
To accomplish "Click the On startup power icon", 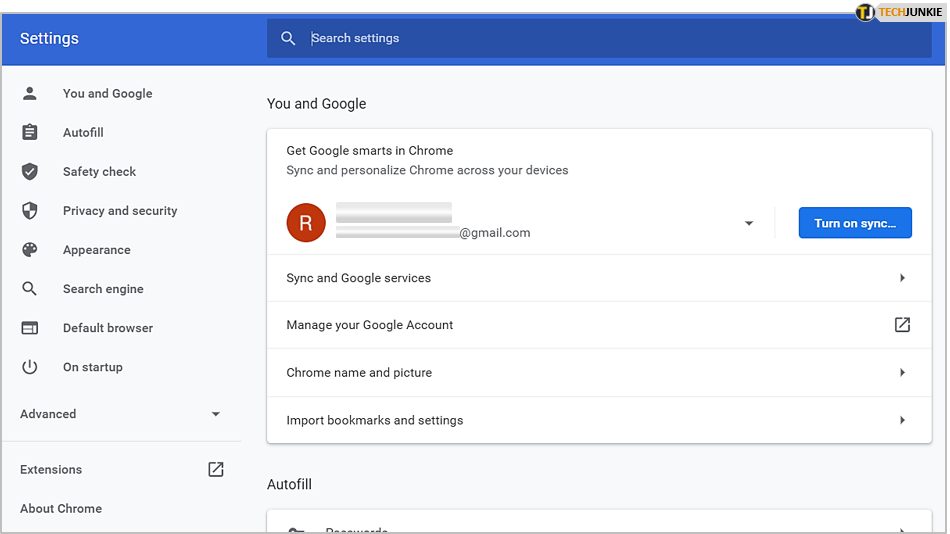I will tap(30, 367).
